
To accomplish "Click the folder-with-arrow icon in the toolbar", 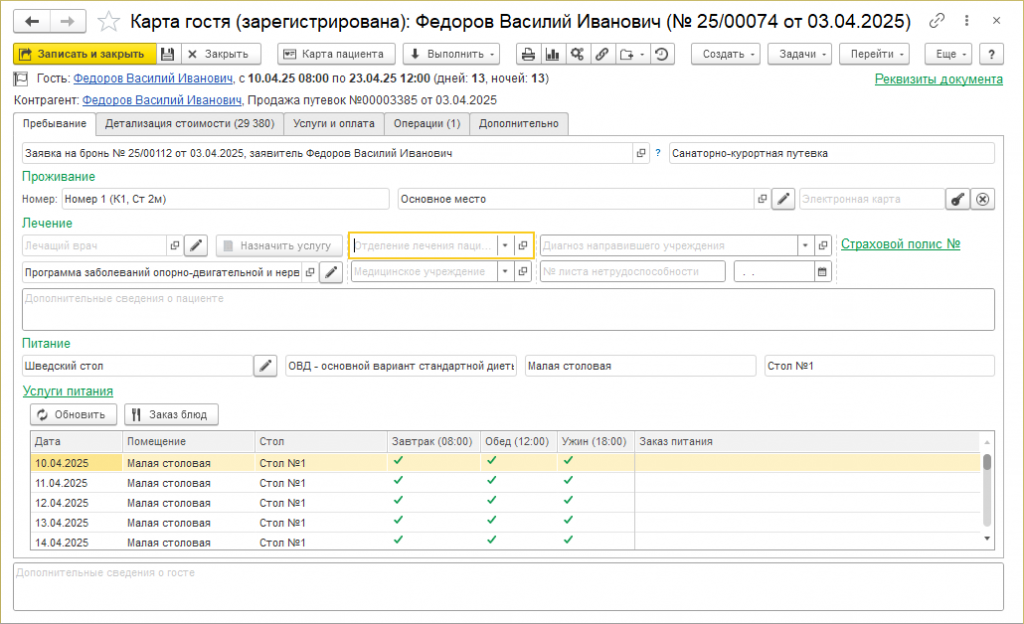I will tap(631, 54).
